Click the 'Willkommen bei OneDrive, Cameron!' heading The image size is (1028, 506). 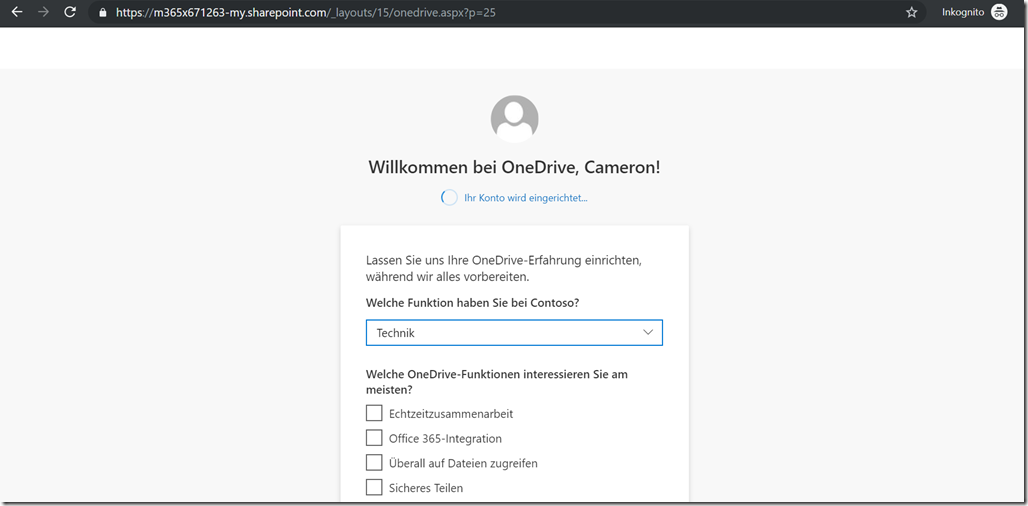(x=514, y=167)
